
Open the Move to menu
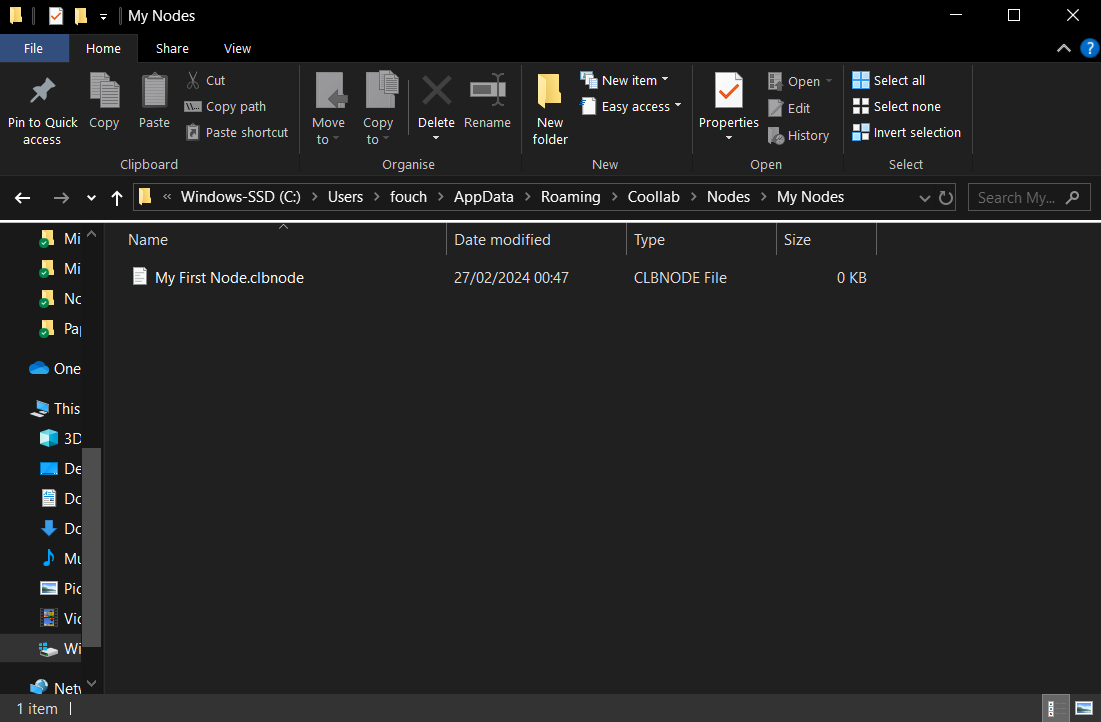click(x=329, y=110)
